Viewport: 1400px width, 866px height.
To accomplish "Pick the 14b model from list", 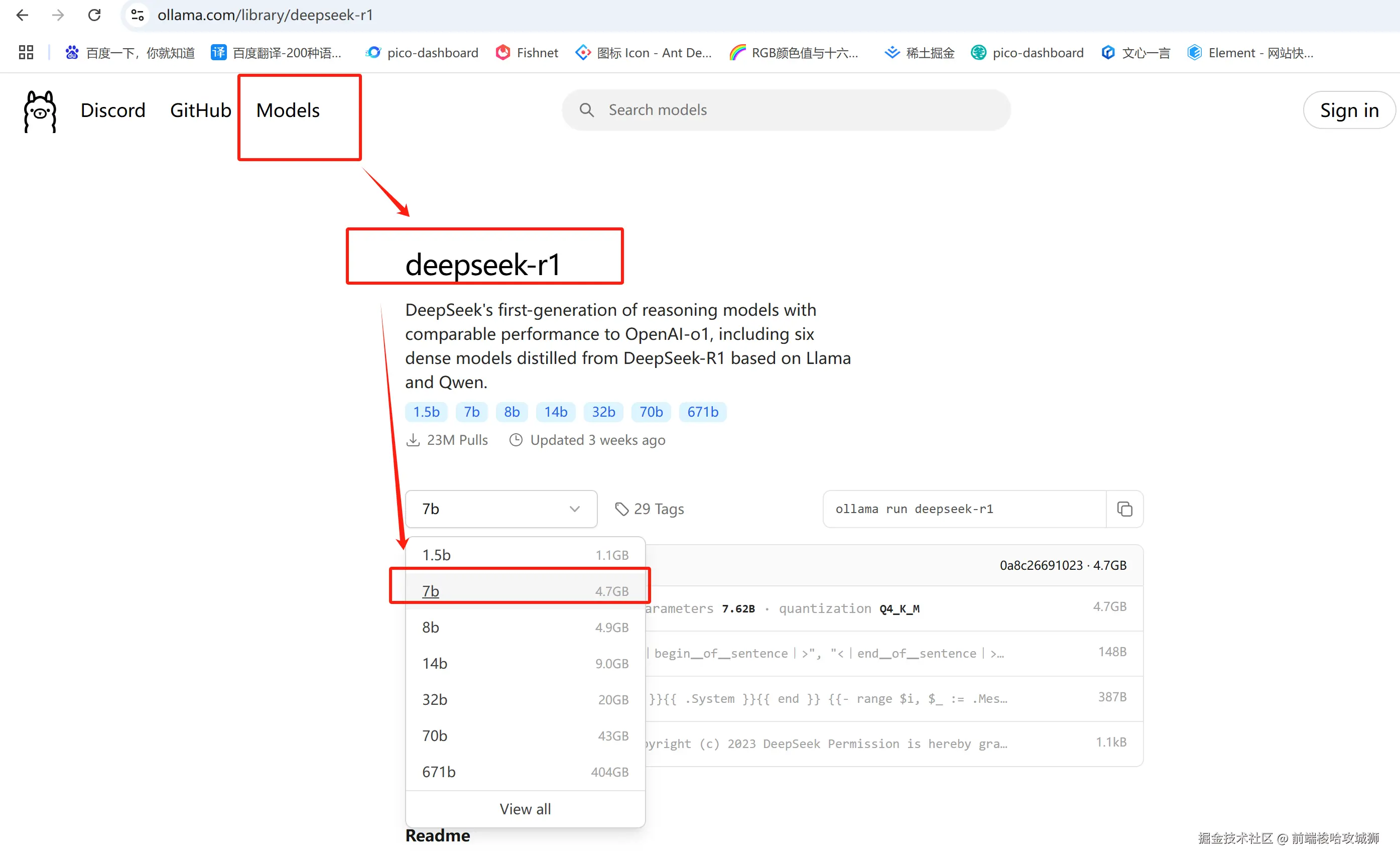I will point(525,663).
